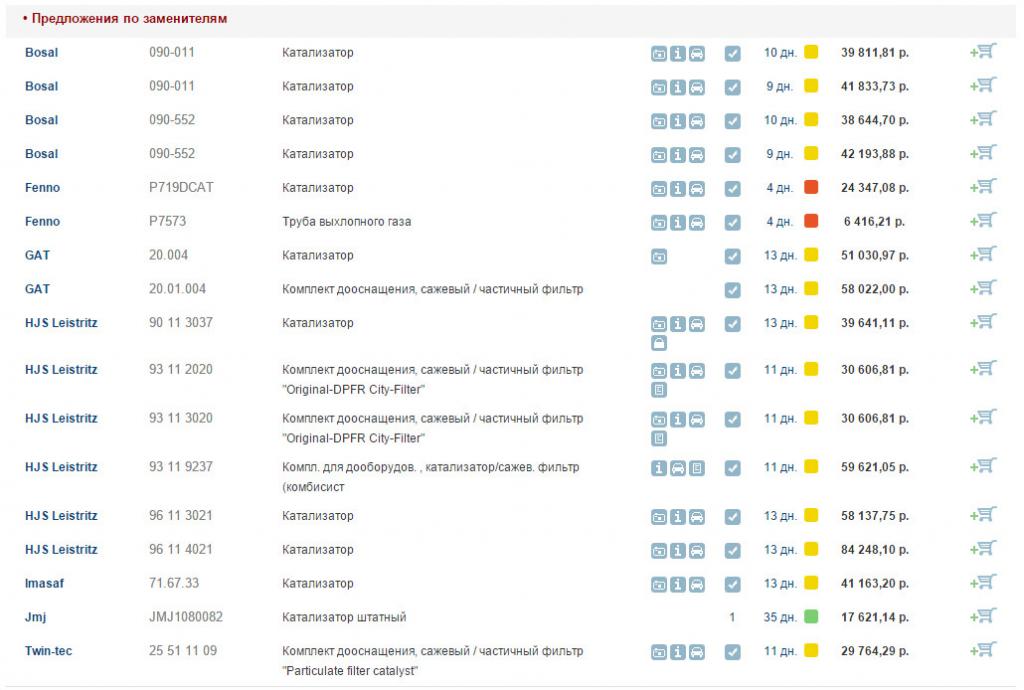This screenshot has width=1024, height=690.
Task: Toggle checkmark in GAT 20.01.004 row
Action: tap(733, 290)
